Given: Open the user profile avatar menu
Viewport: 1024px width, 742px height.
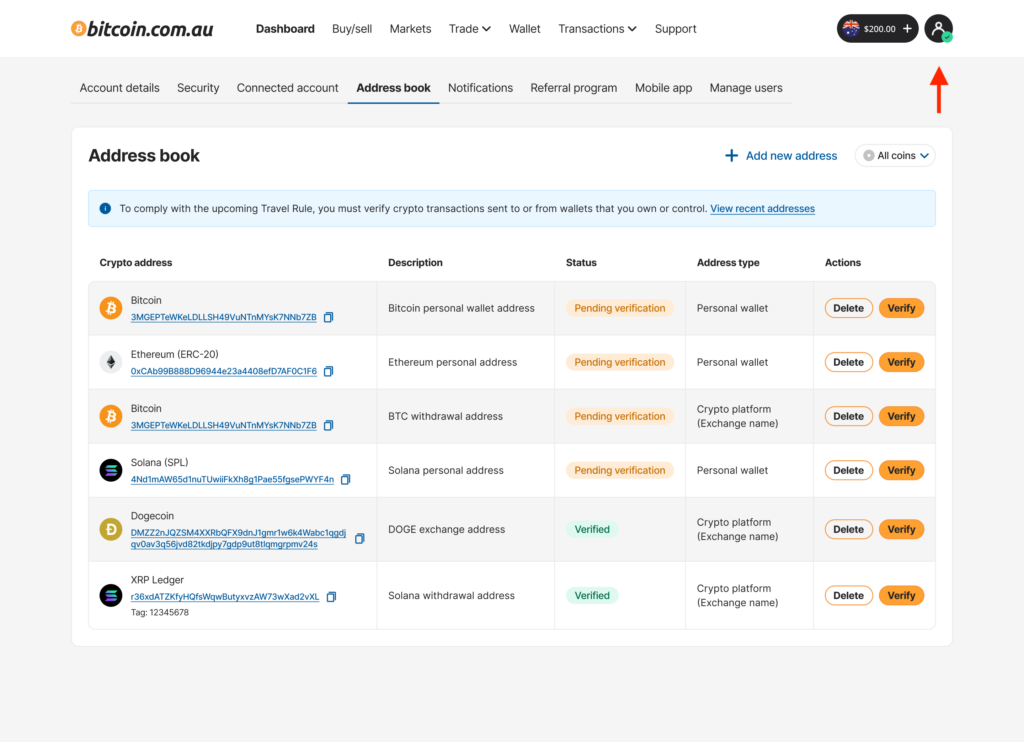Looking at the screenshot, I should [x=938, y=29].
